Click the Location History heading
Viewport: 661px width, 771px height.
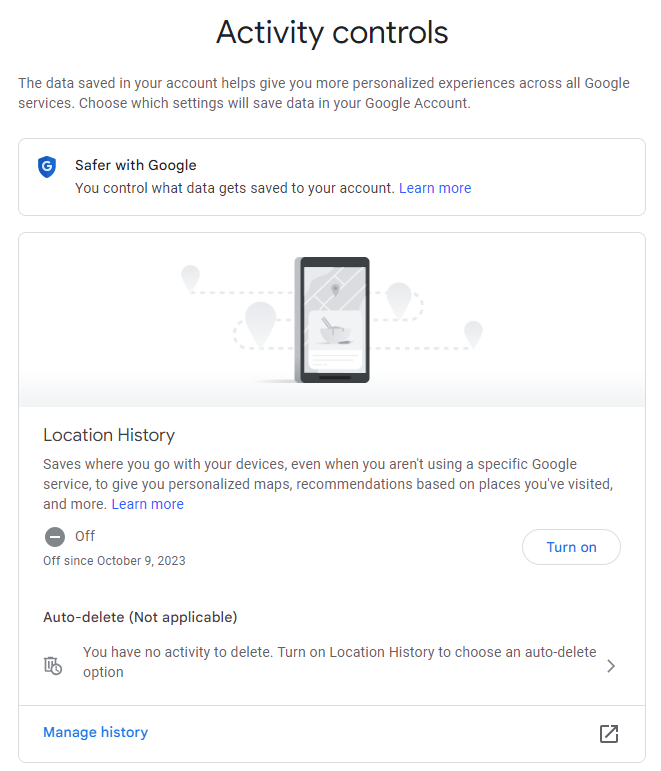pos(109,435)
